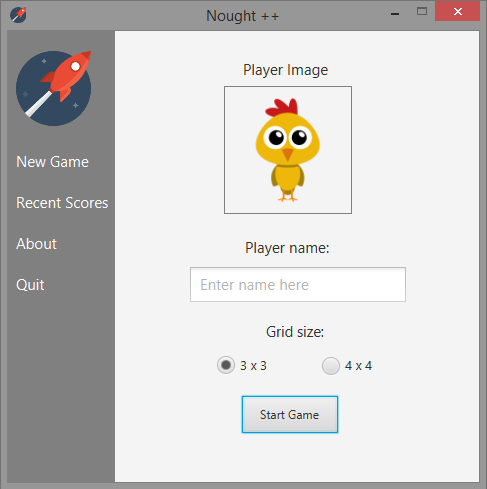
Task: Focus the player name input field
Action: 298,285
